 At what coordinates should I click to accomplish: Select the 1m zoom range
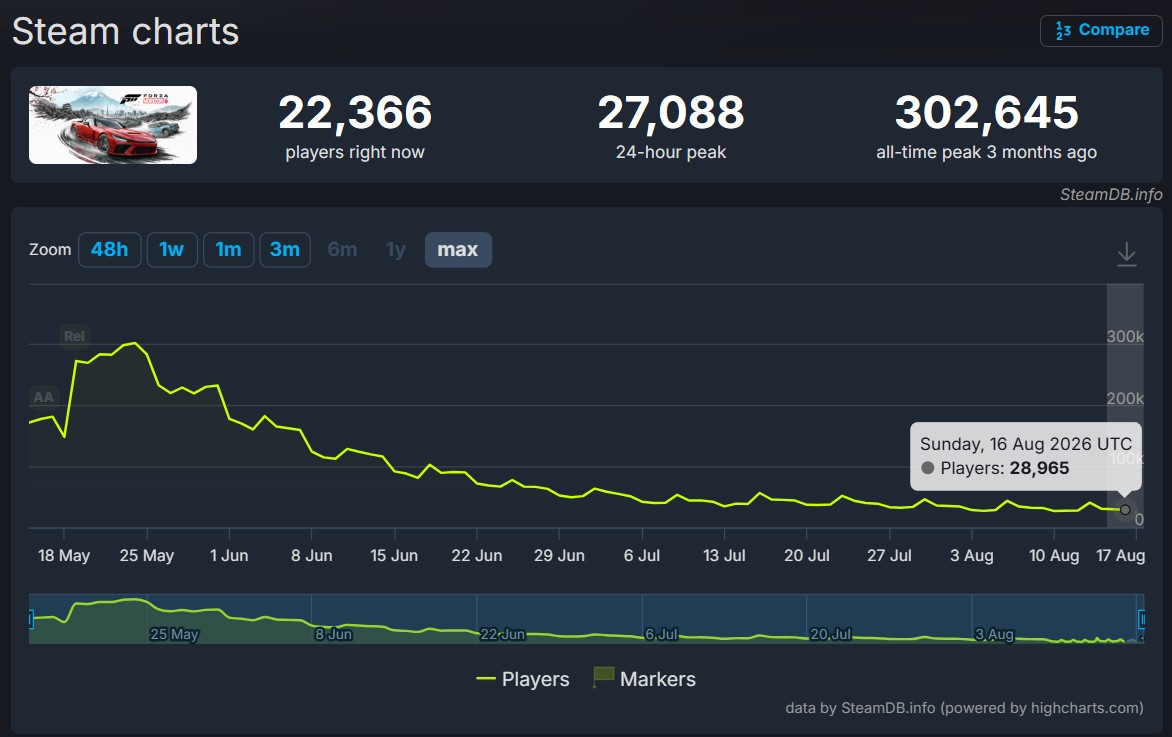tap(228, 250)
